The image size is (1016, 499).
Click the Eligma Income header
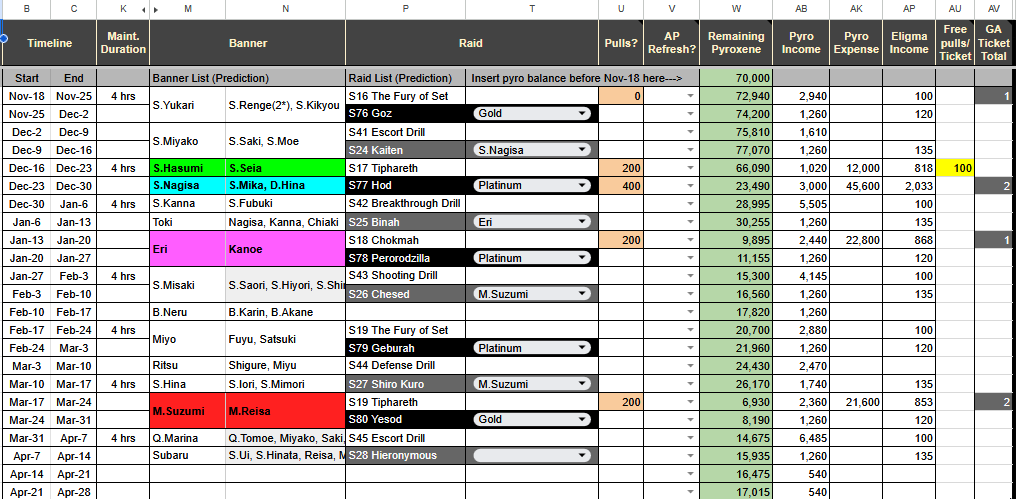point(910,43)
